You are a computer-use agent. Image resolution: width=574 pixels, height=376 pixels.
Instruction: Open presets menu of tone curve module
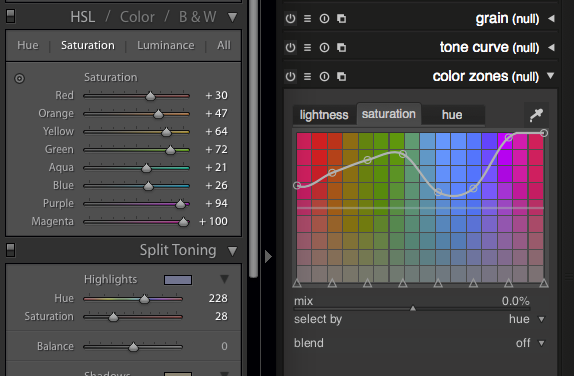point(308,48)
